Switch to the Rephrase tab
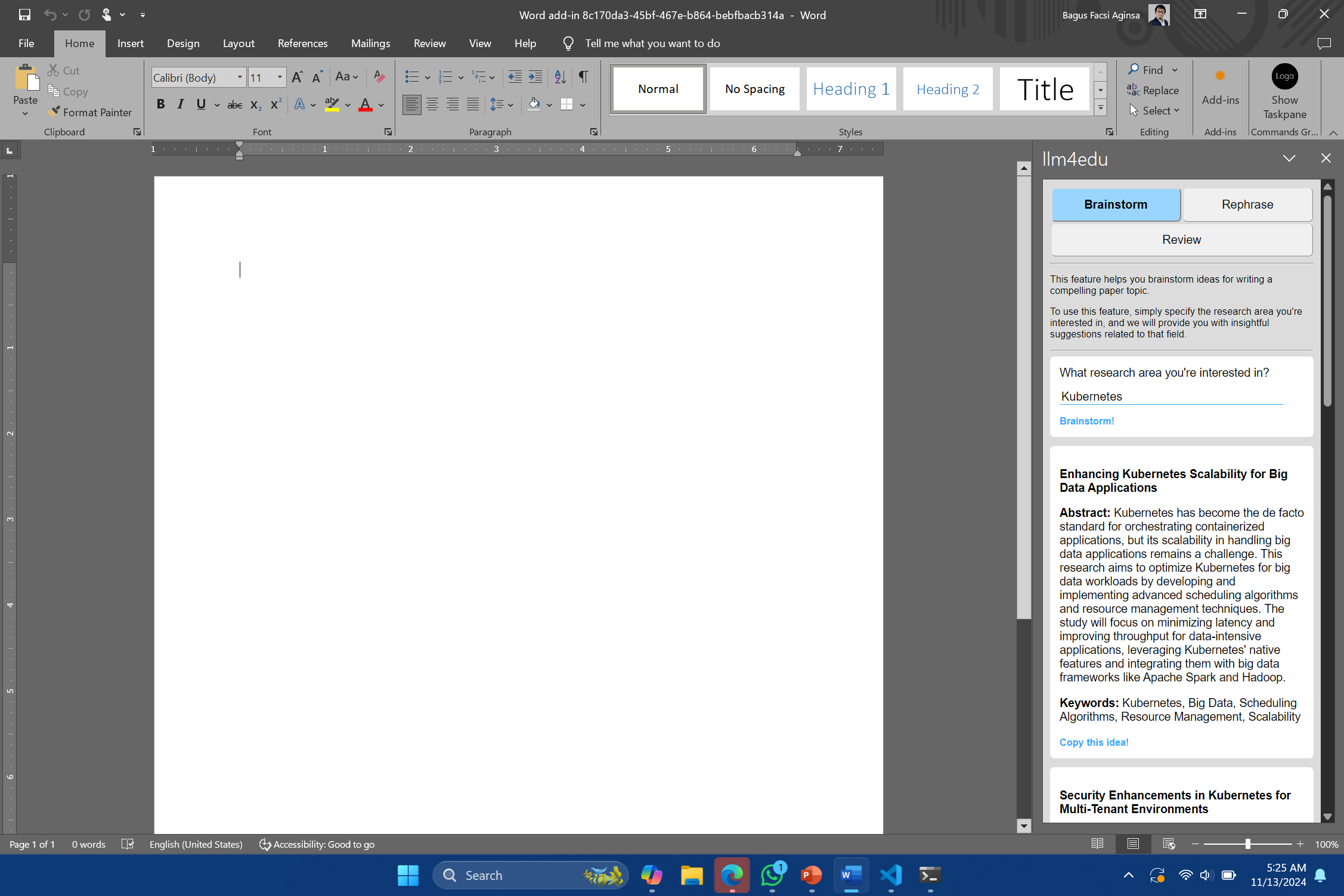This screenshot has width=1344, height=896. click(x=1247, y=204)
